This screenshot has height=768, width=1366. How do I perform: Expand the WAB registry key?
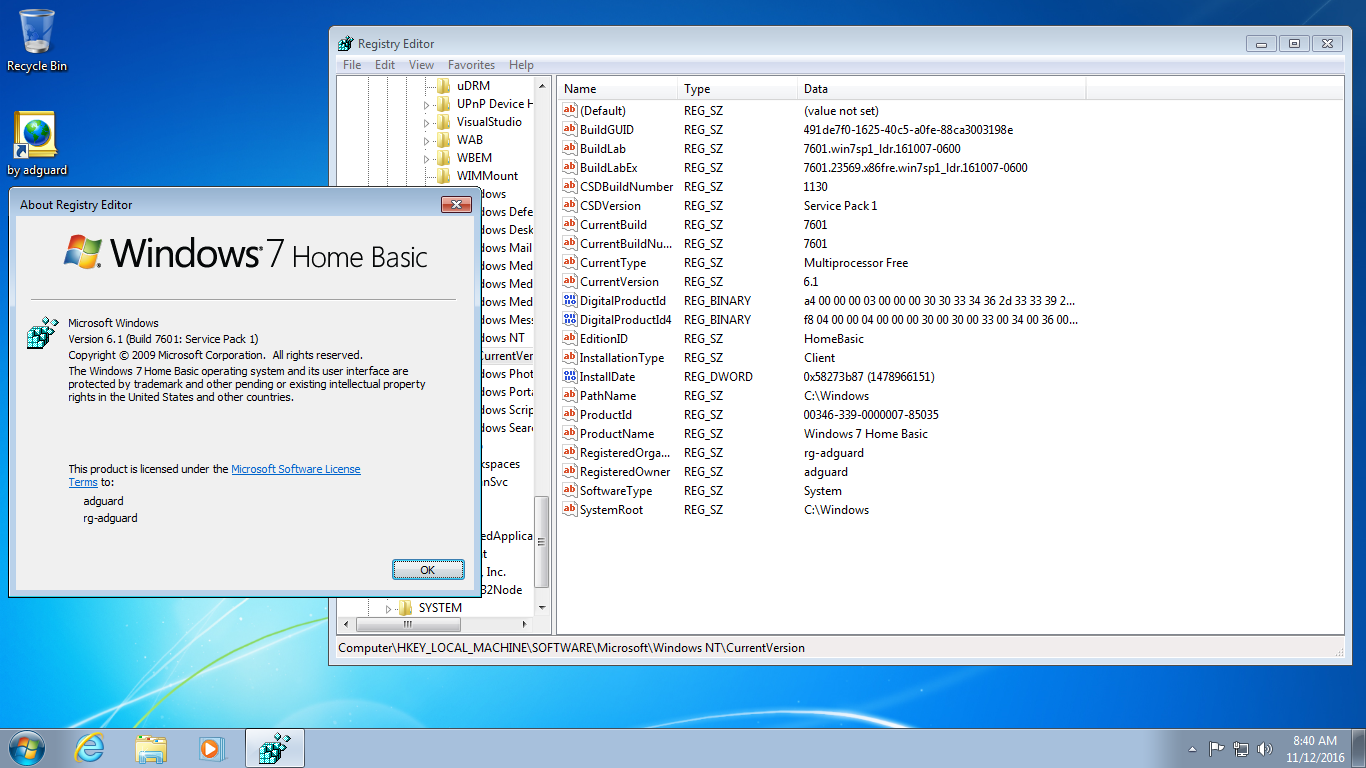tap(427, 140)
